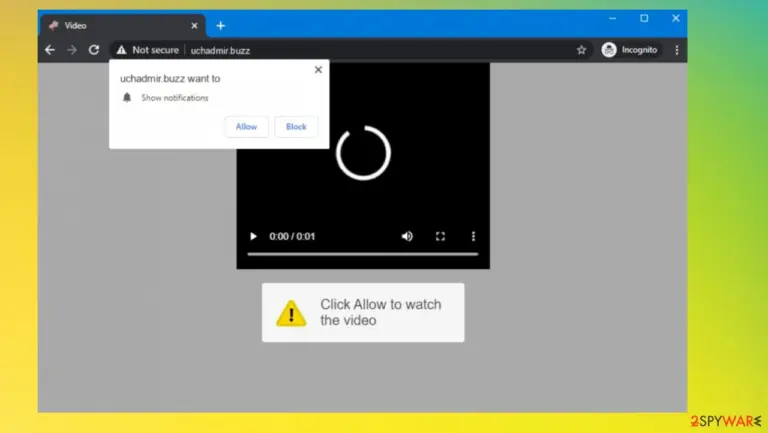This screenshot has width=768, height=433.
Task: Click the yellow warning triangle icon
Action: pos(291,313)
